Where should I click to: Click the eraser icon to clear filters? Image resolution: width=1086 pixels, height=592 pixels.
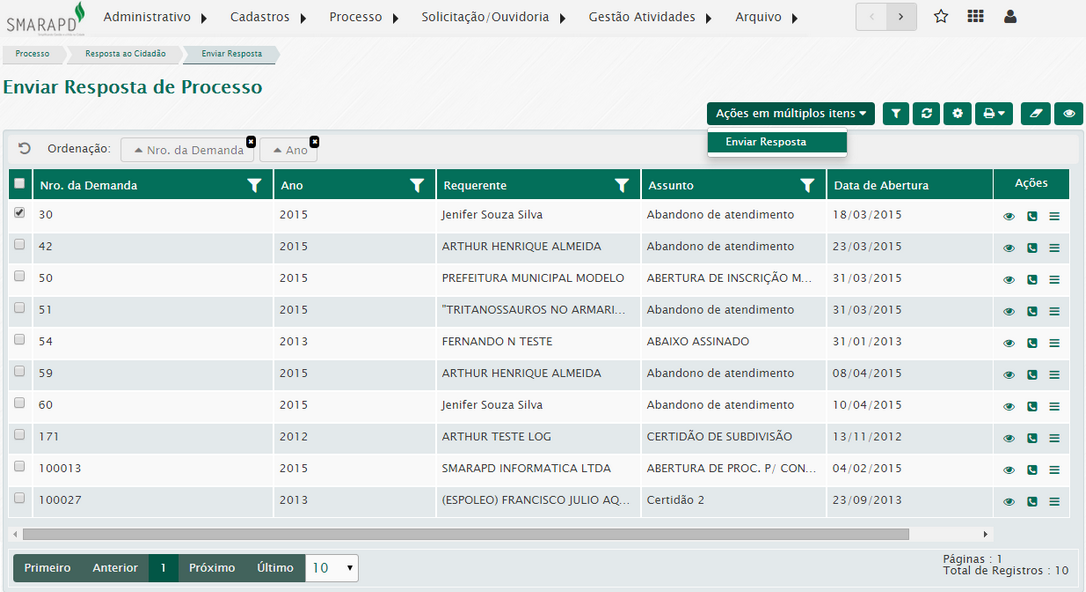point(1036,114)
